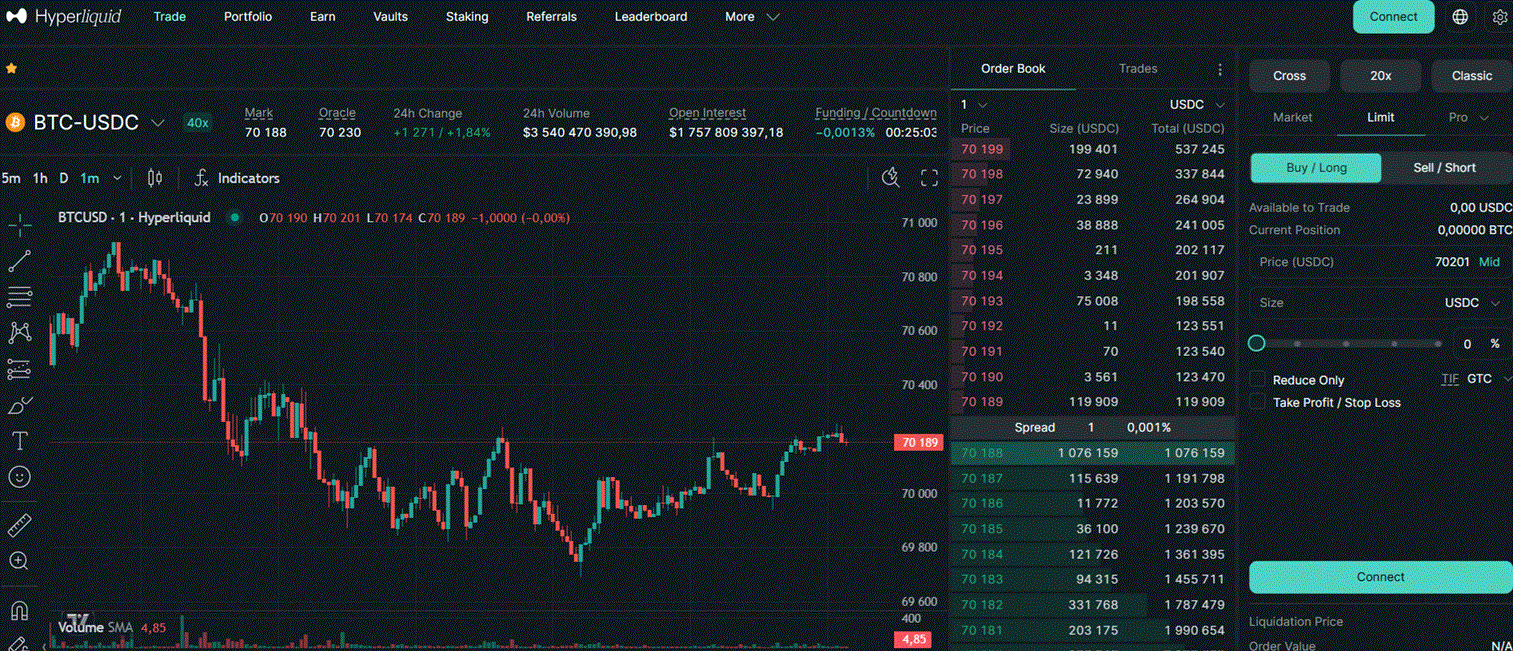Switch to Sell / Short mode
The image size is (1513, 651).
(1446, 168)
